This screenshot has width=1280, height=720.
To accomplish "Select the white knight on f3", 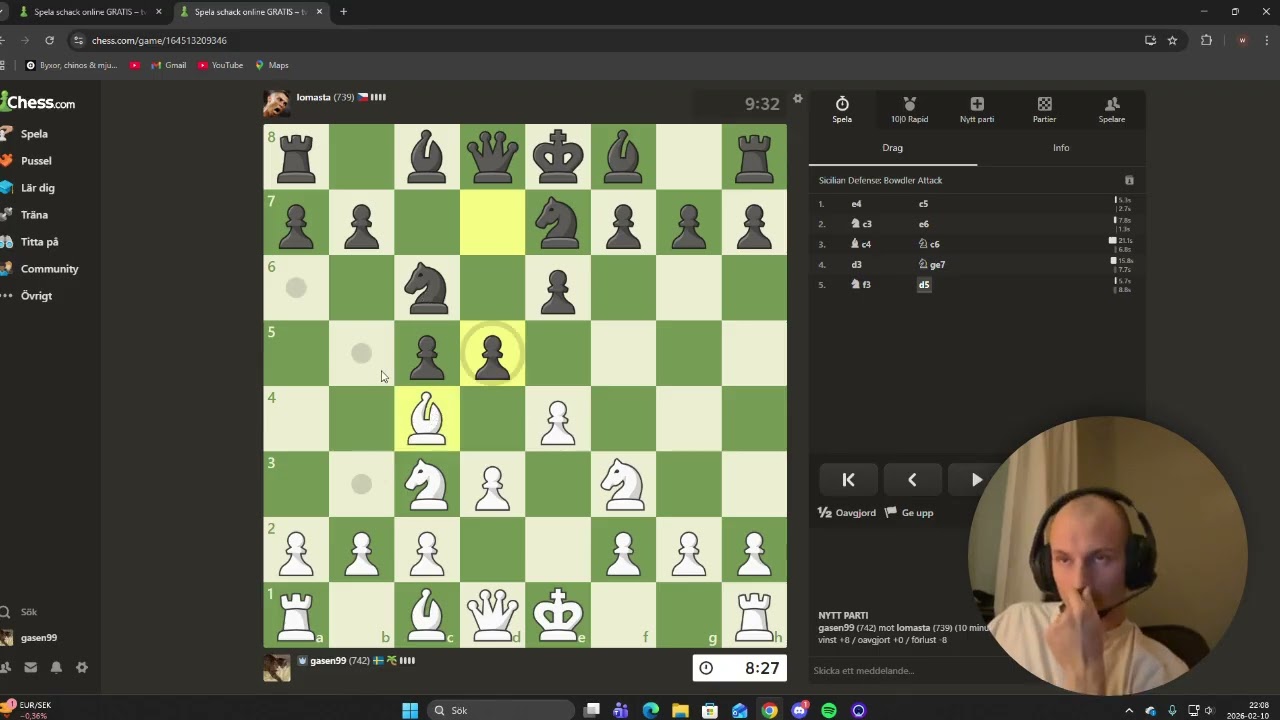I will tap(623, 484).
